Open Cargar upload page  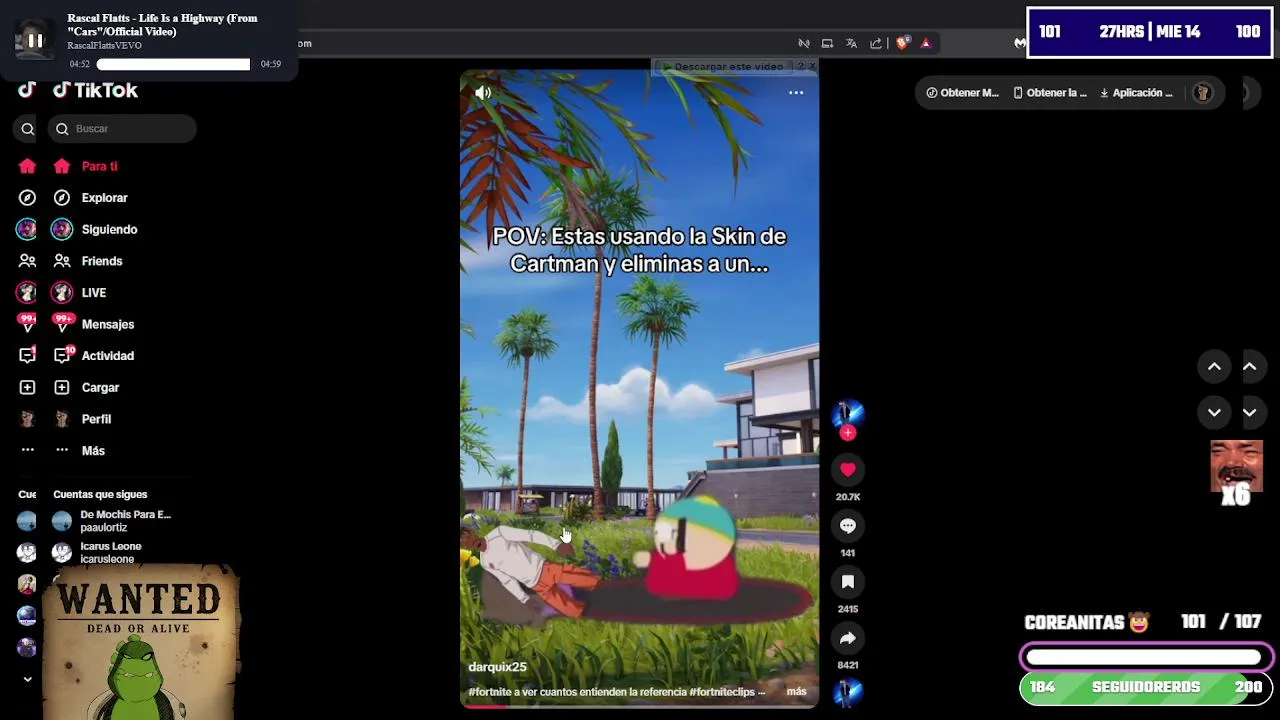click(x=100, y=387)
